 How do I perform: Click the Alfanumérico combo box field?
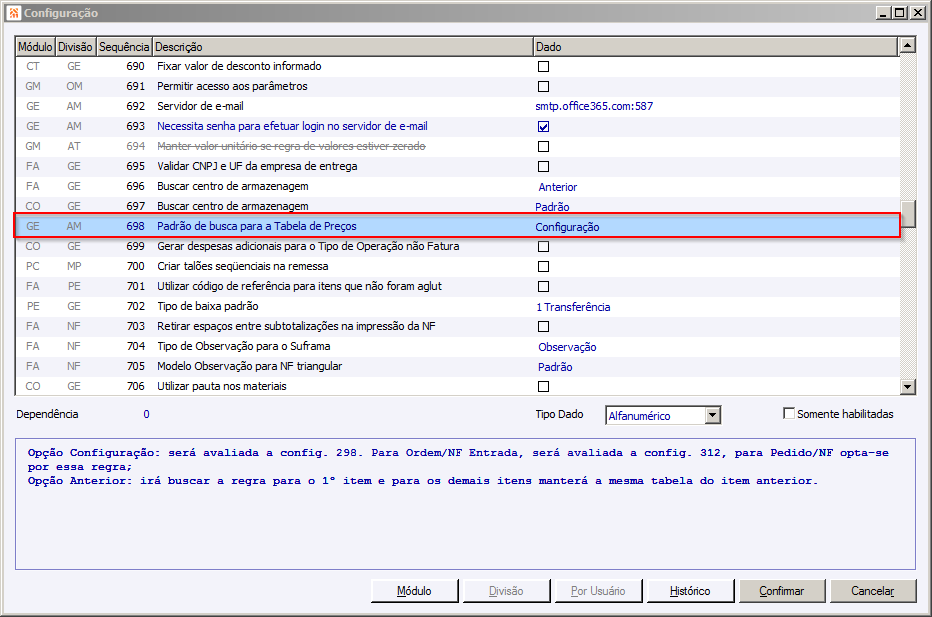pos(656,415)
